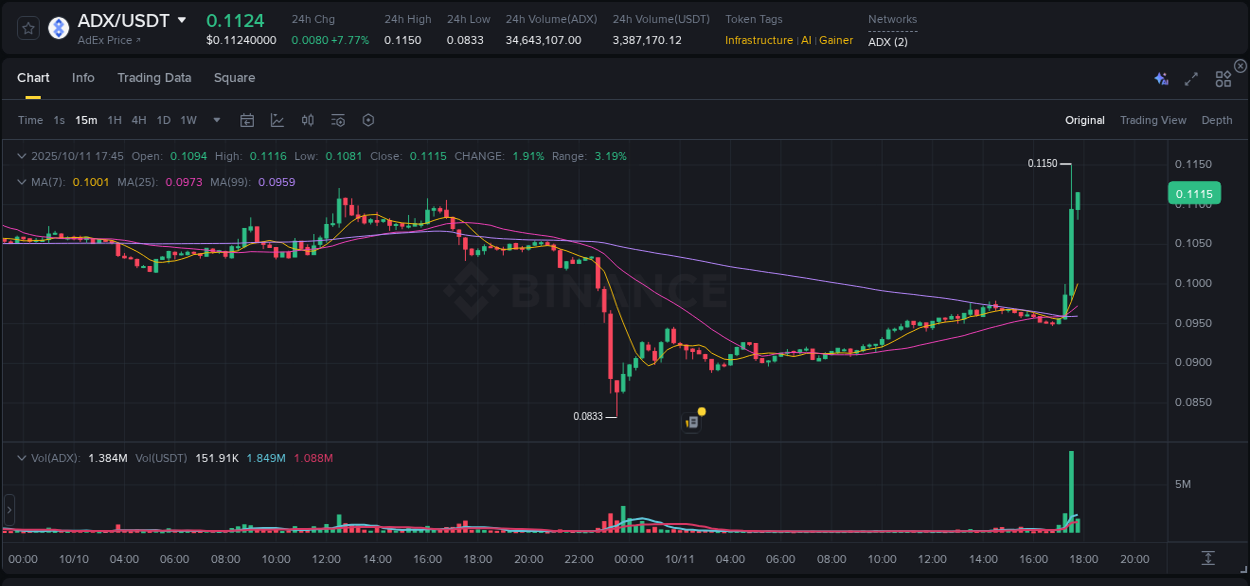Viewport: 1250px width, 586px height.
Task: Change the chart type style
Action: [277, 119]
